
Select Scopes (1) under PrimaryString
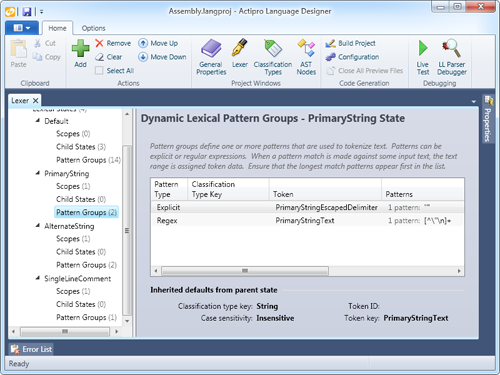point(73,186)
